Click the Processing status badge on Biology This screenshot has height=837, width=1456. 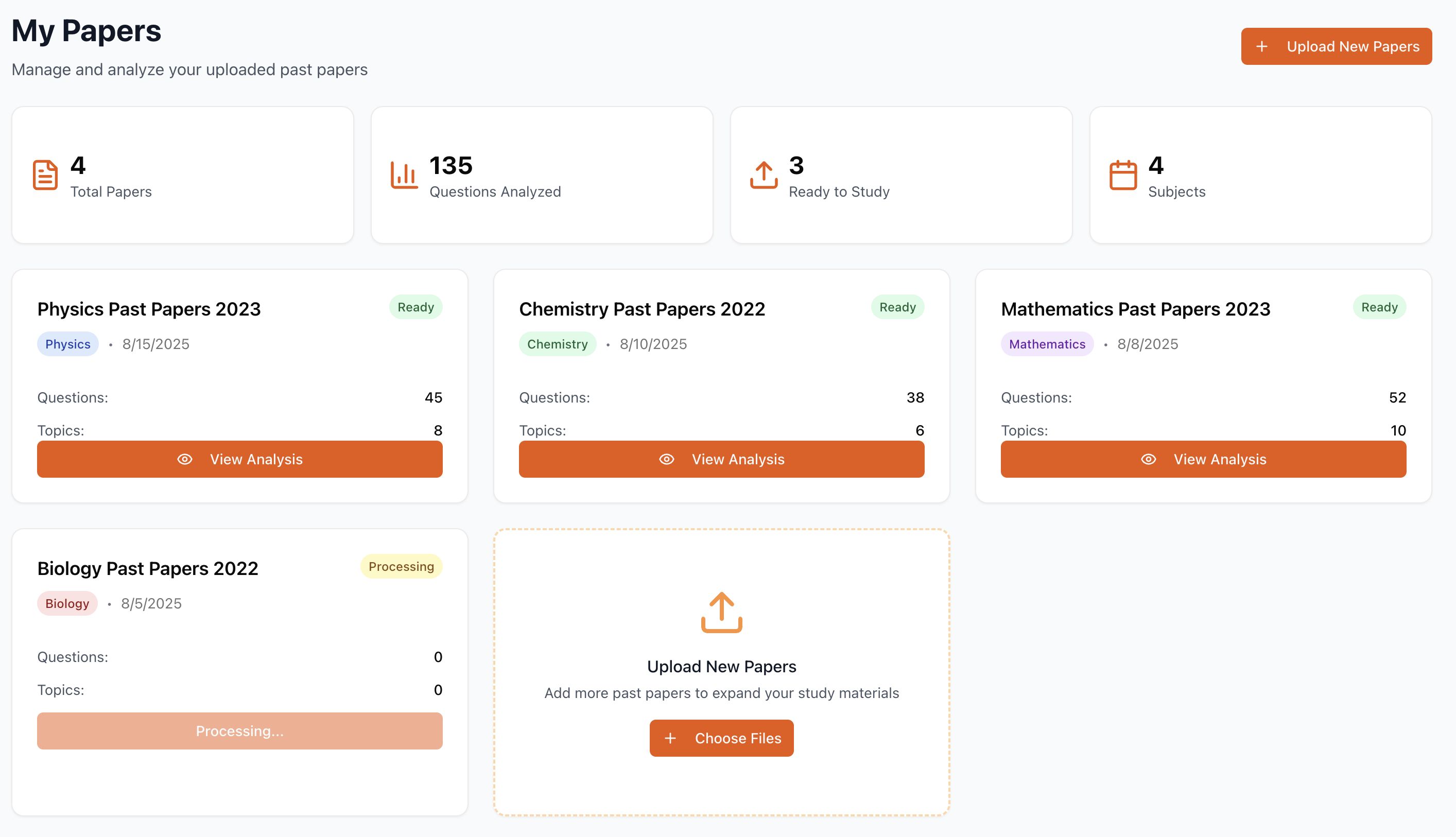(401, 566)
